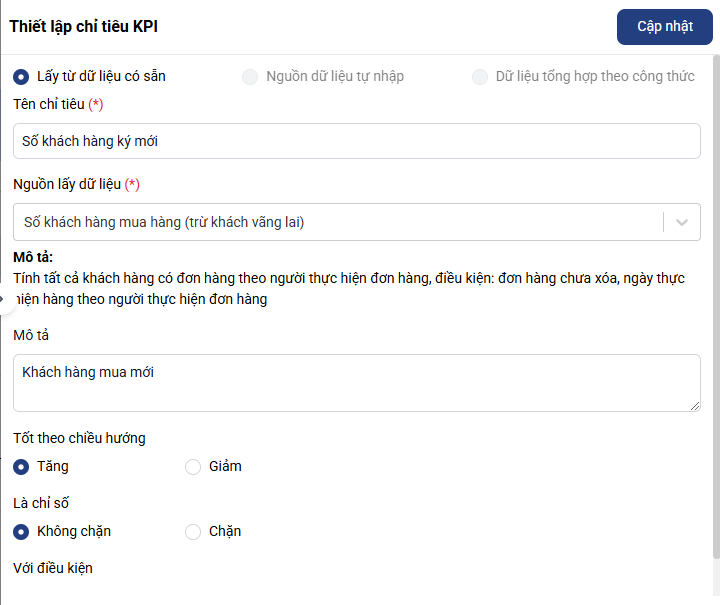The height and width of the screenshot is (605, 720).
Task: Select the 'Không chặn' radio option
Action: click(x=21, y=531)
